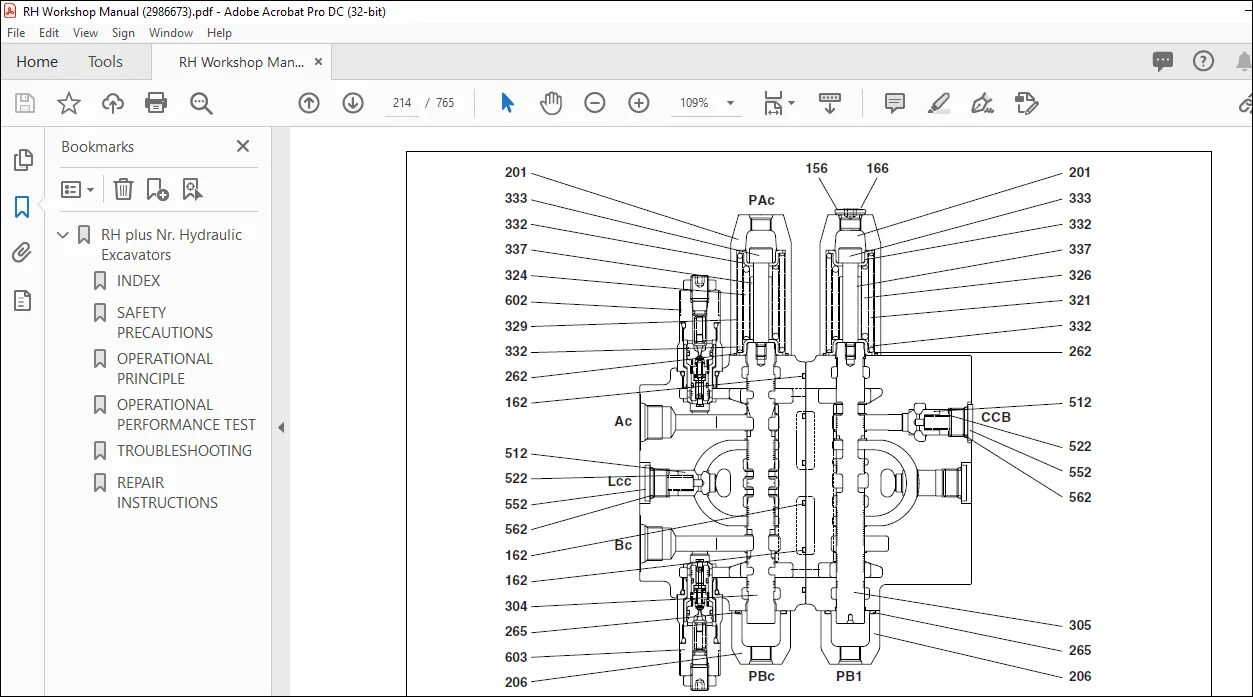Click the notifications bell icon

(1243, 62)
